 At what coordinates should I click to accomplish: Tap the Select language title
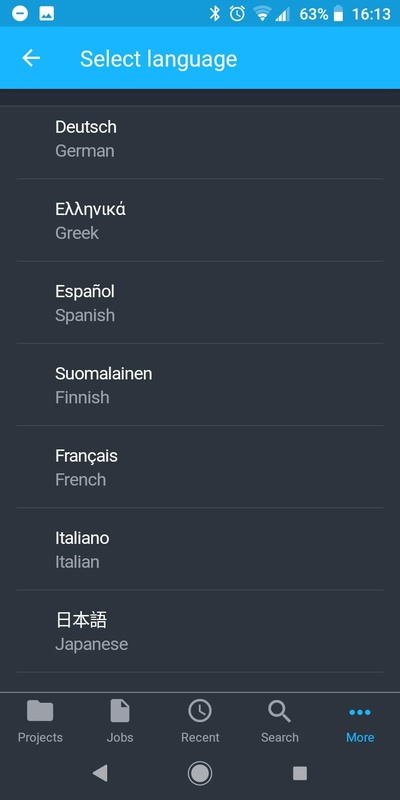(158, 59)
